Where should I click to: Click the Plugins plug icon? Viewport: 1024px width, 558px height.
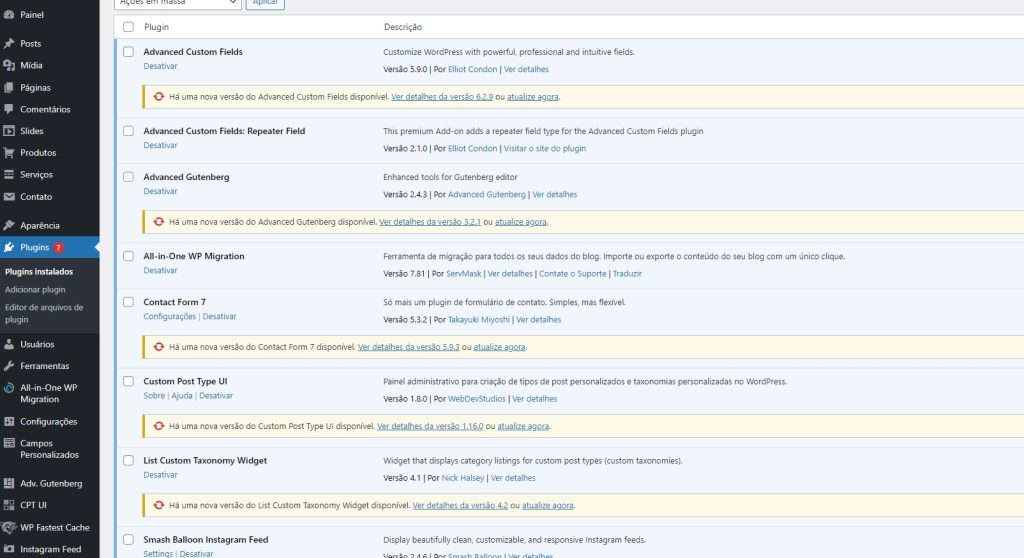8,247
